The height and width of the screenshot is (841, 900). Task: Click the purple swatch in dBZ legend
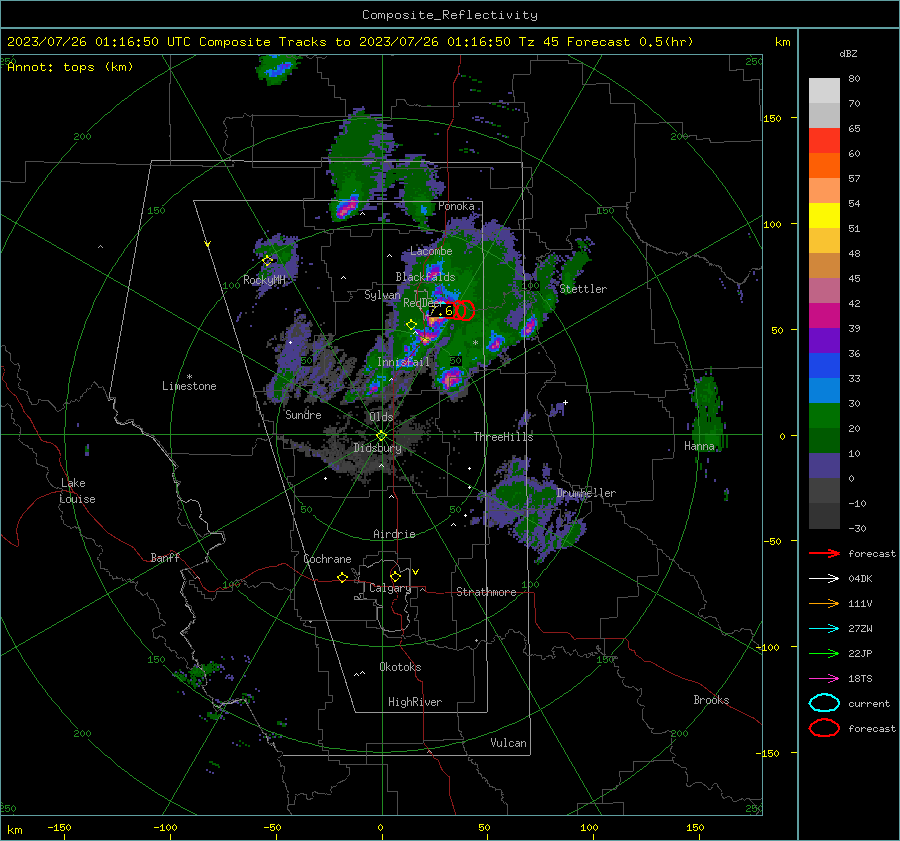(x=824, y=341)
